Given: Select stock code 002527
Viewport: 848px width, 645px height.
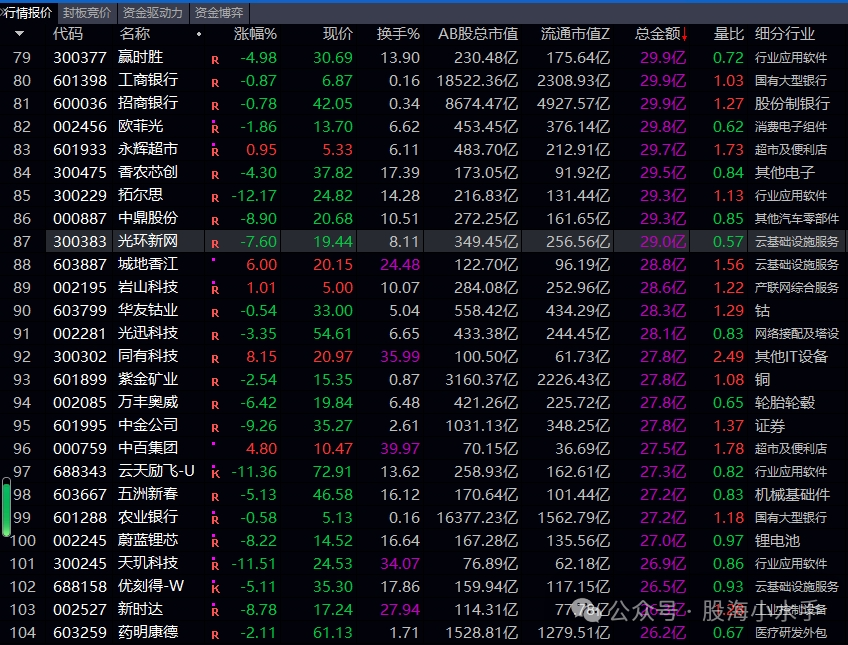Looking at the screenshot, I should click(80, 609).
